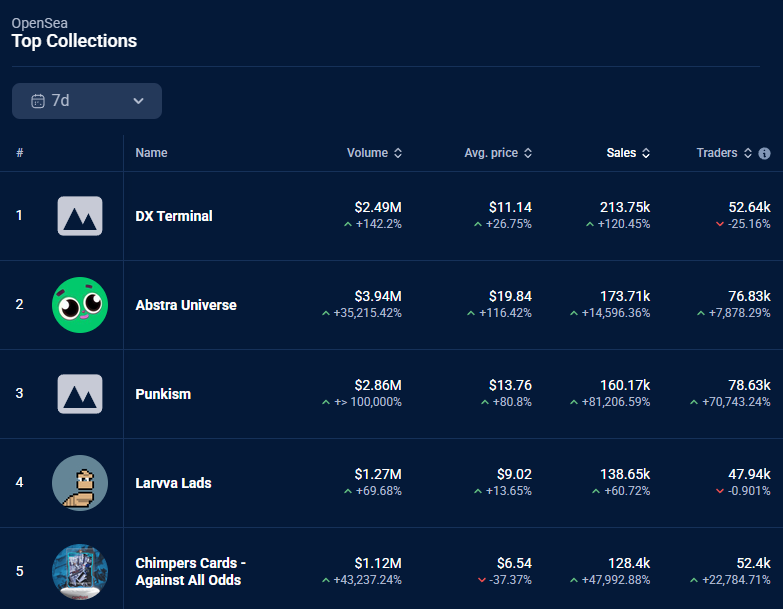Open the Abstra Universe collection link
The image size is (783, 609).
186,305
